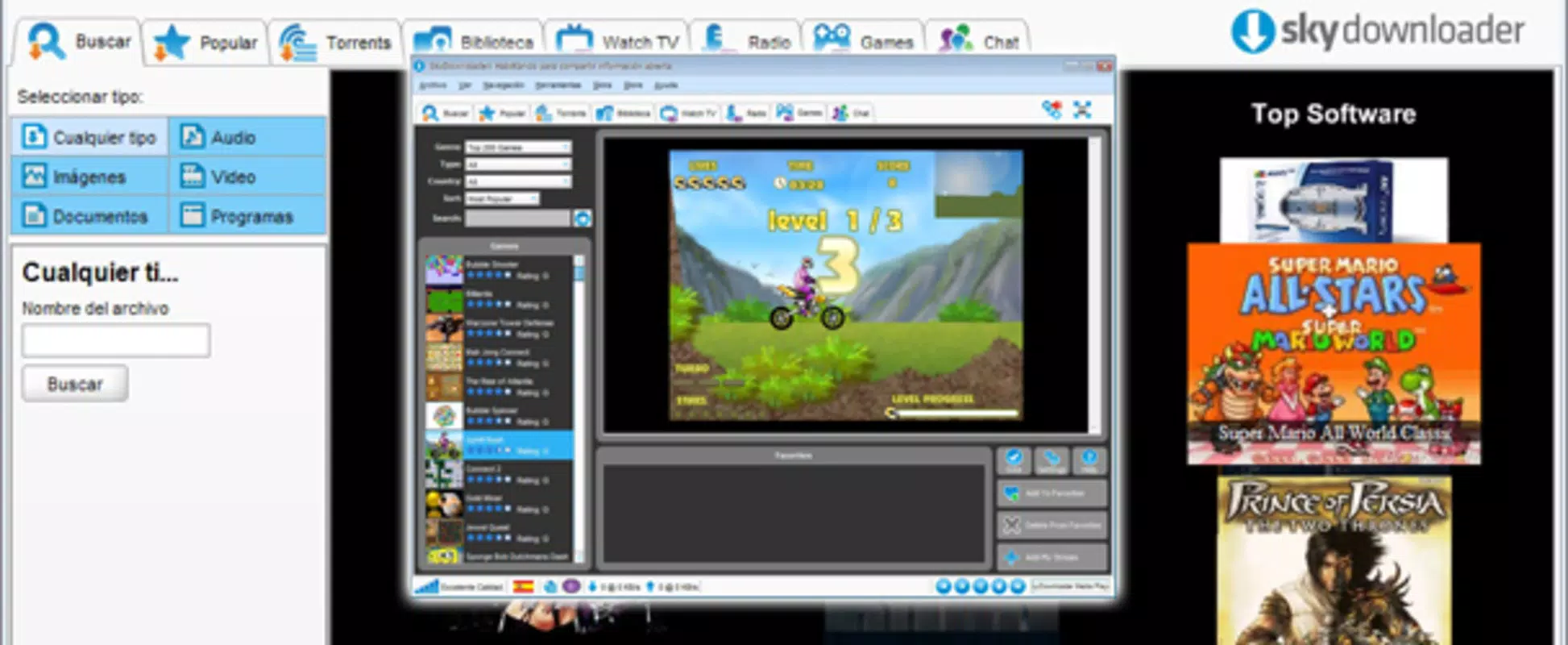Open the Super Mario All-Stars thumbnail
The width and height of the screenshot is (1568, 645).
pyautogui.click(x=1334, y=354)
